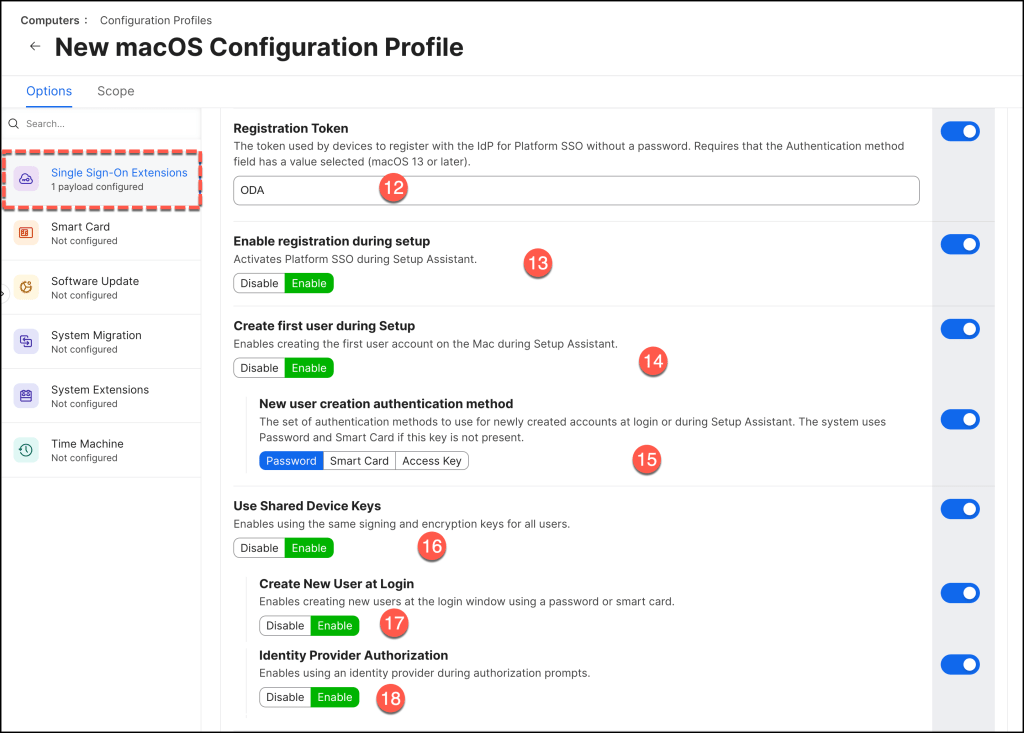Click the search magnifier icon
The height and width of the screenshot is (733, 1024).
[14, 124]
